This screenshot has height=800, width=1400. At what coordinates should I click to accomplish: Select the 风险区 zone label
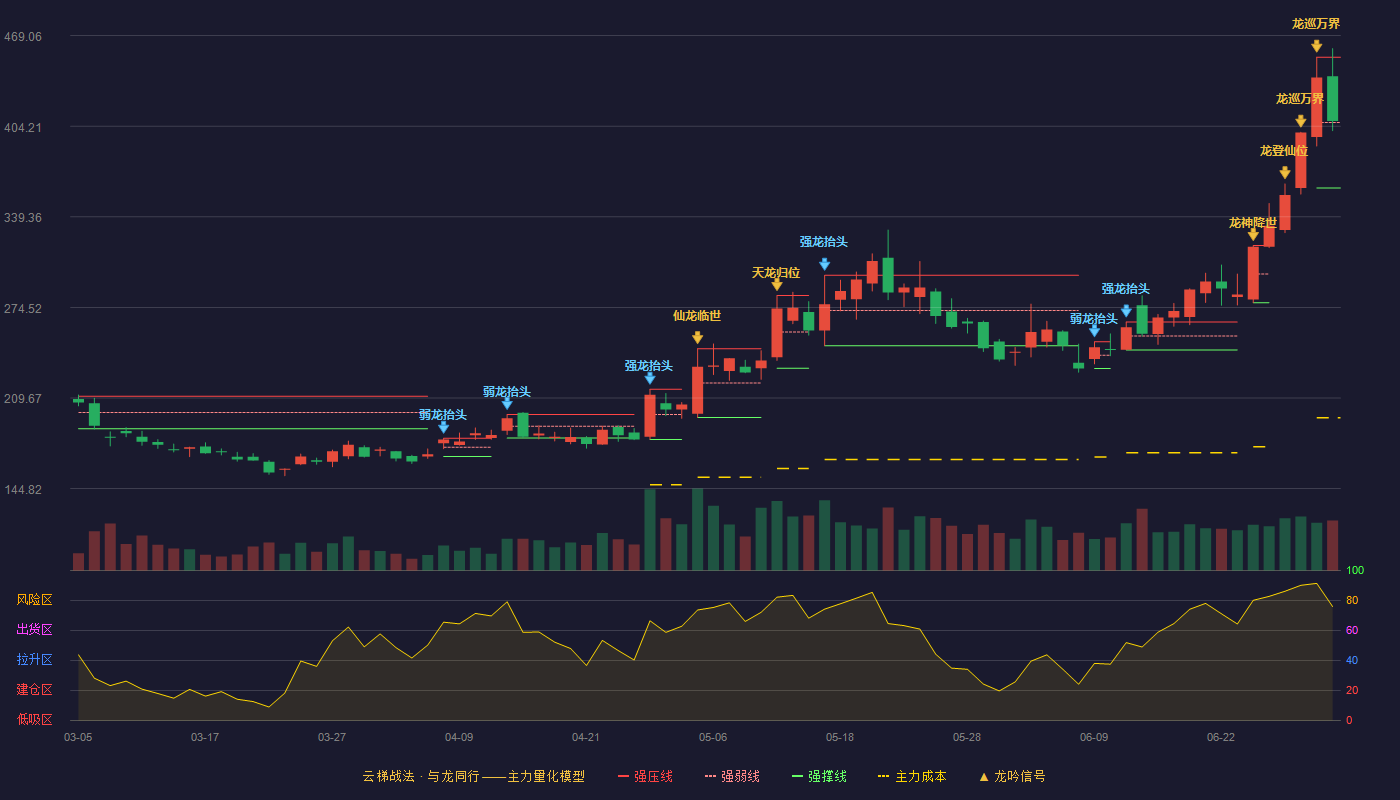(x=35, y=600)
